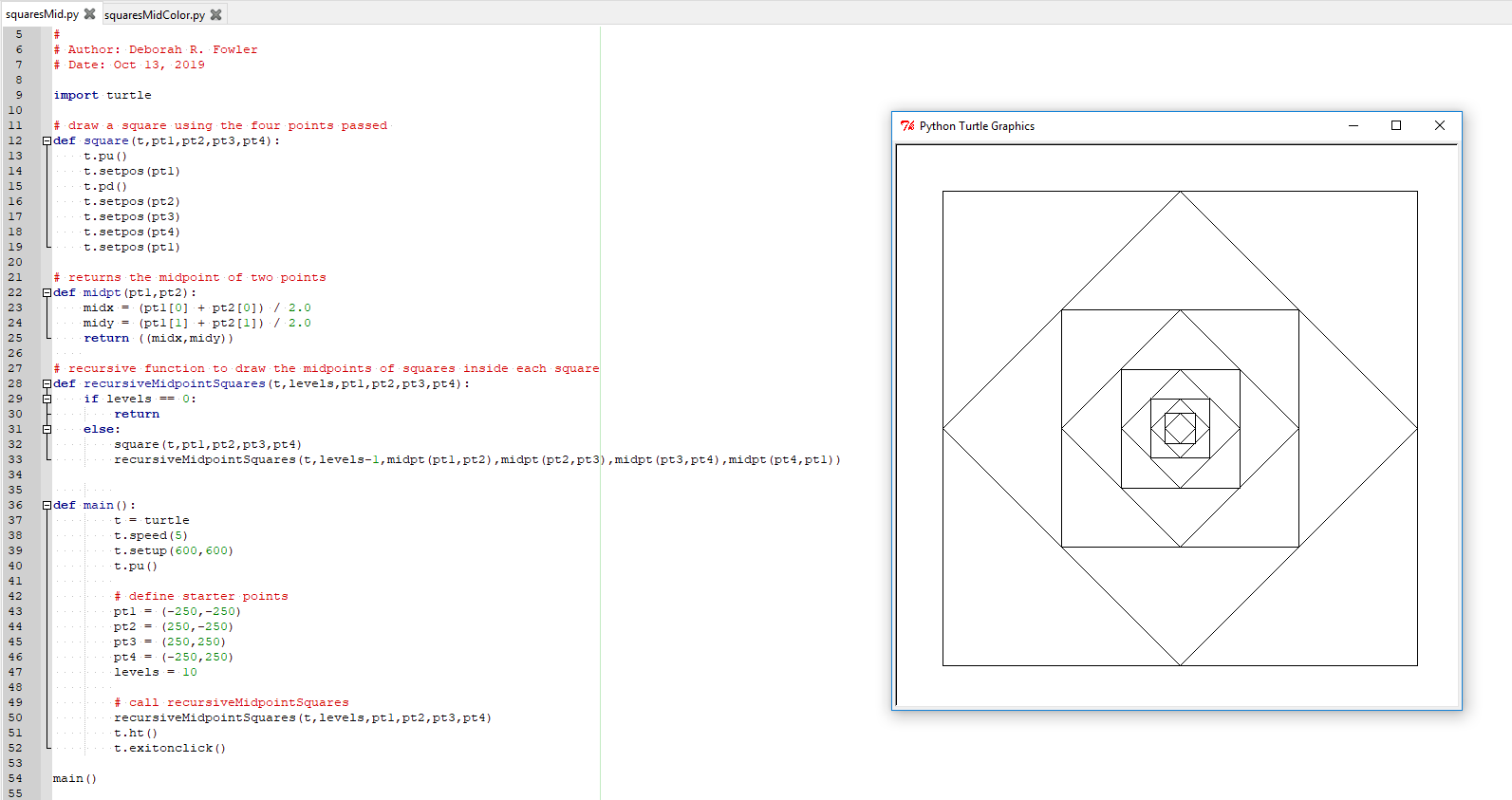
Task: Close the squaresMid.py tab
Action: (x=89, y=14)
